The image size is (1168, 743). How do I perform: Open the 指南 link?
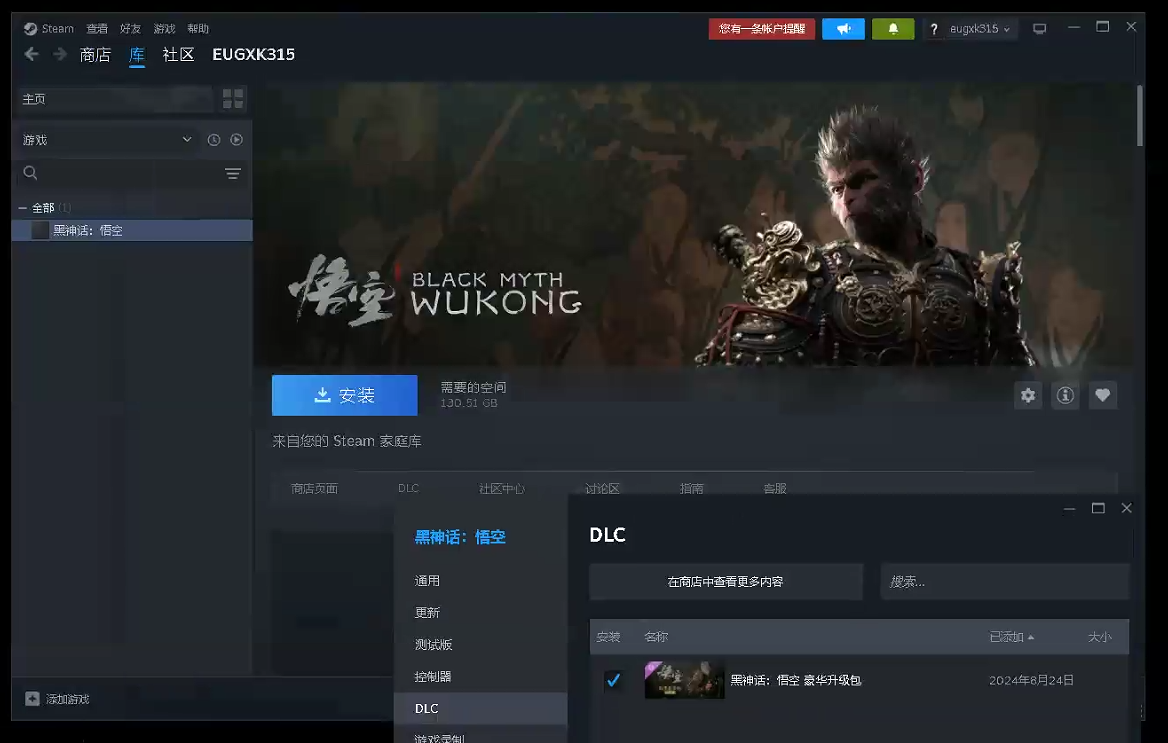click(x=691, y=488)
